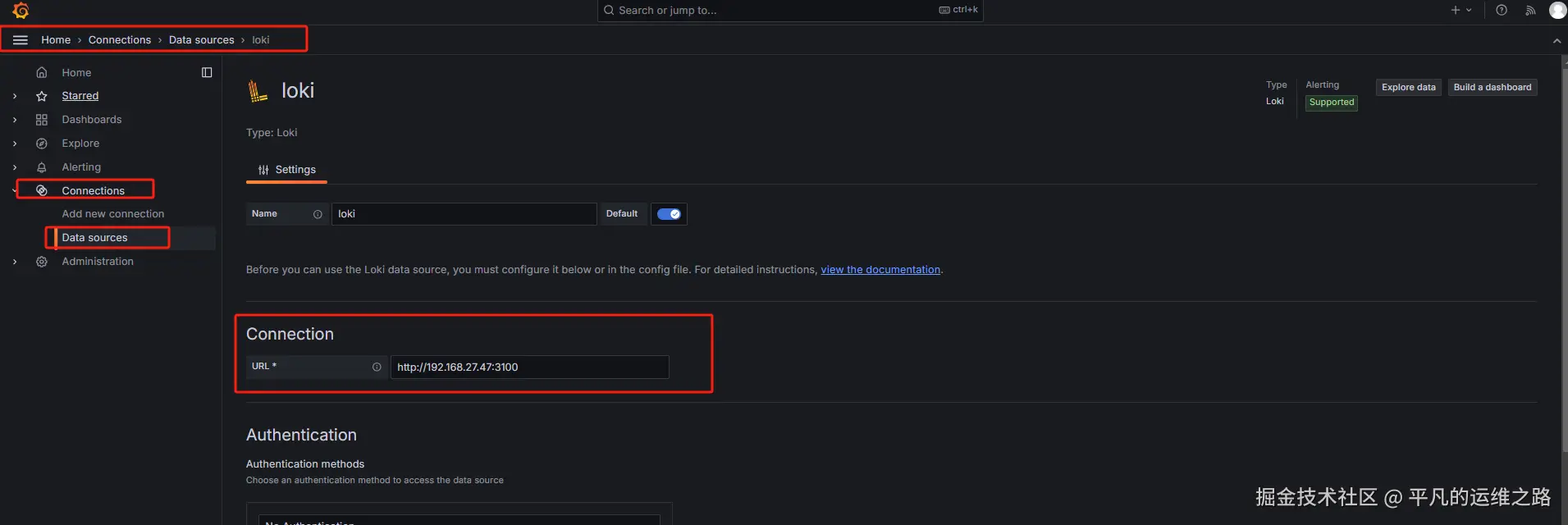
Task: Click the Grafana logo icon
Action: point(21,11)
